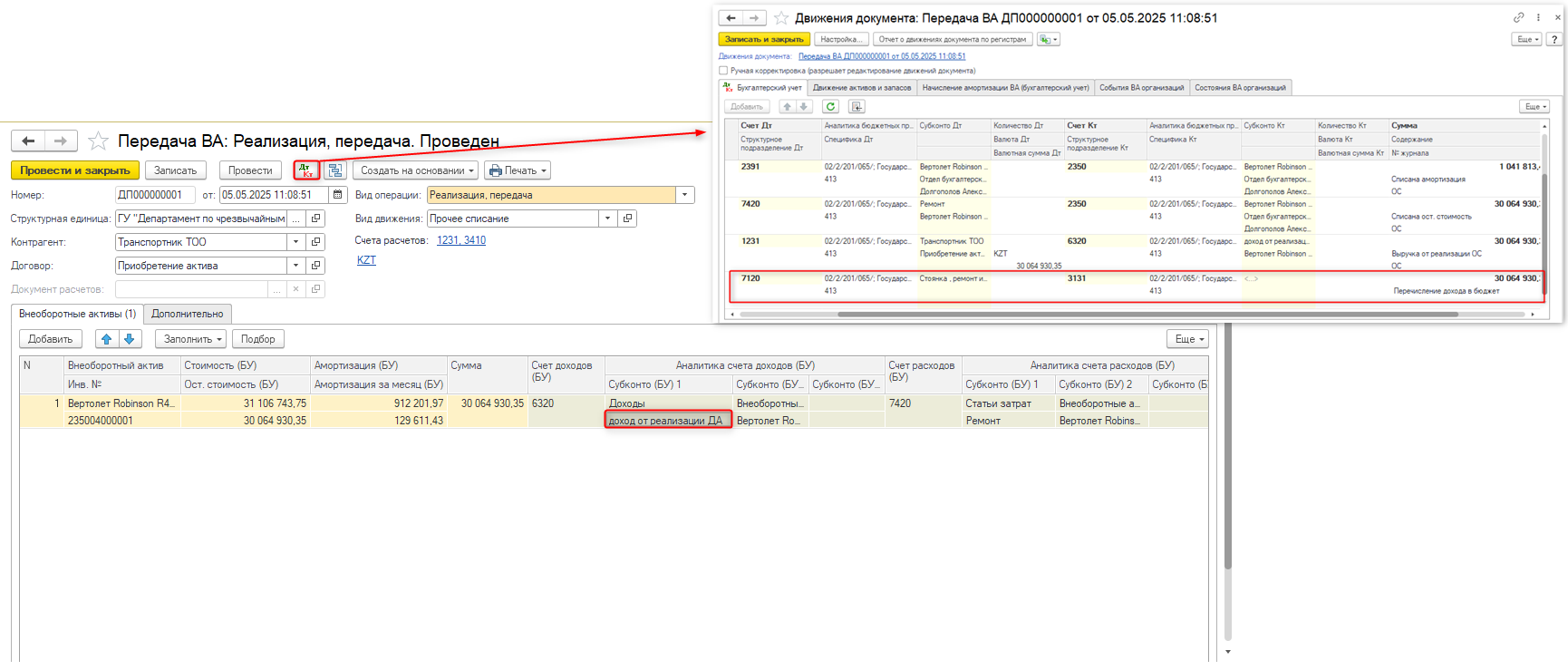Click vertical scrollbar of Передача ВА form
The height and width of the screenshot is (670, 1568).
coord(1228,444)
